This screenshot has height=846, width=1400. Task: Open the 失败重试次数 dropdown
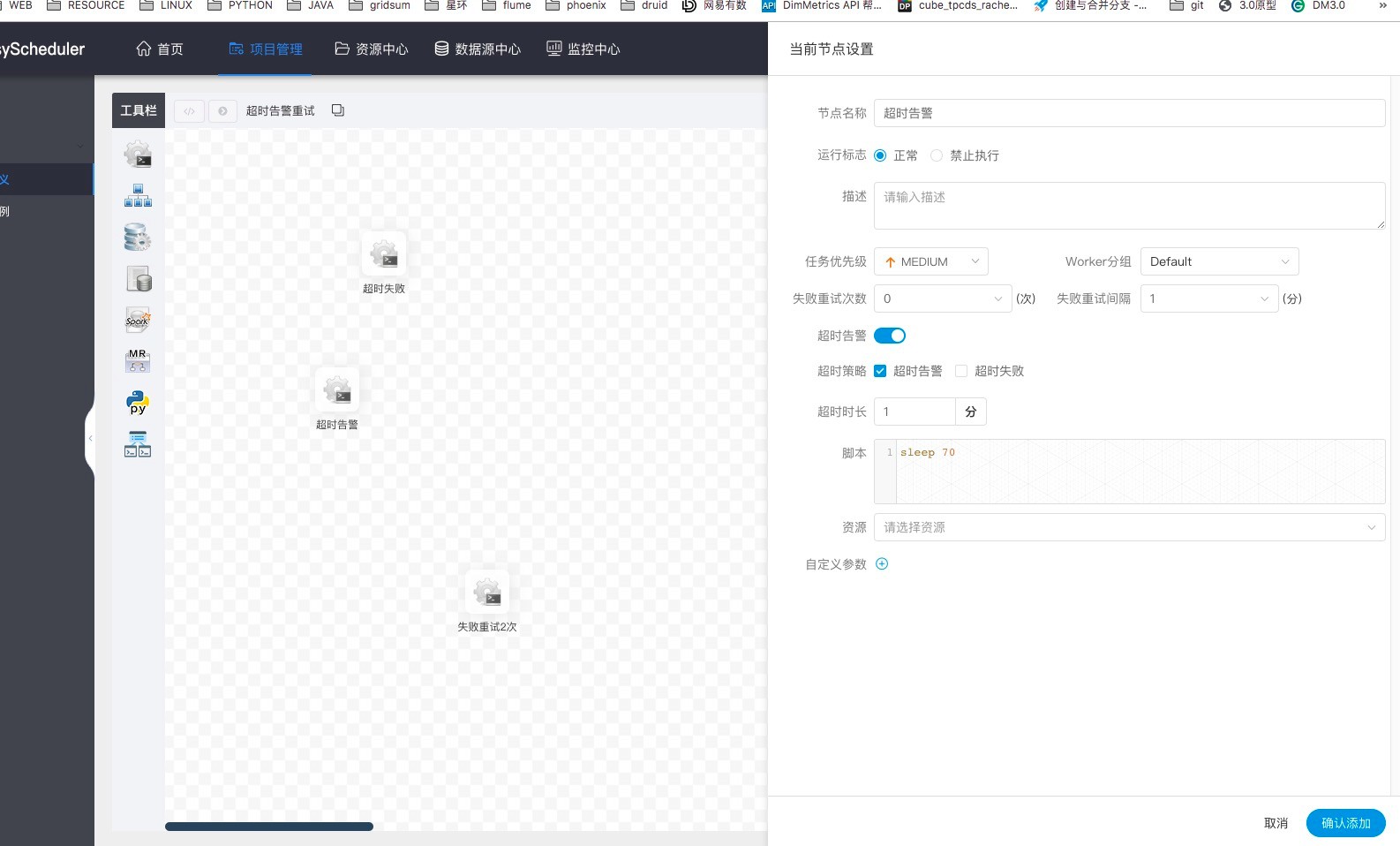943,298
